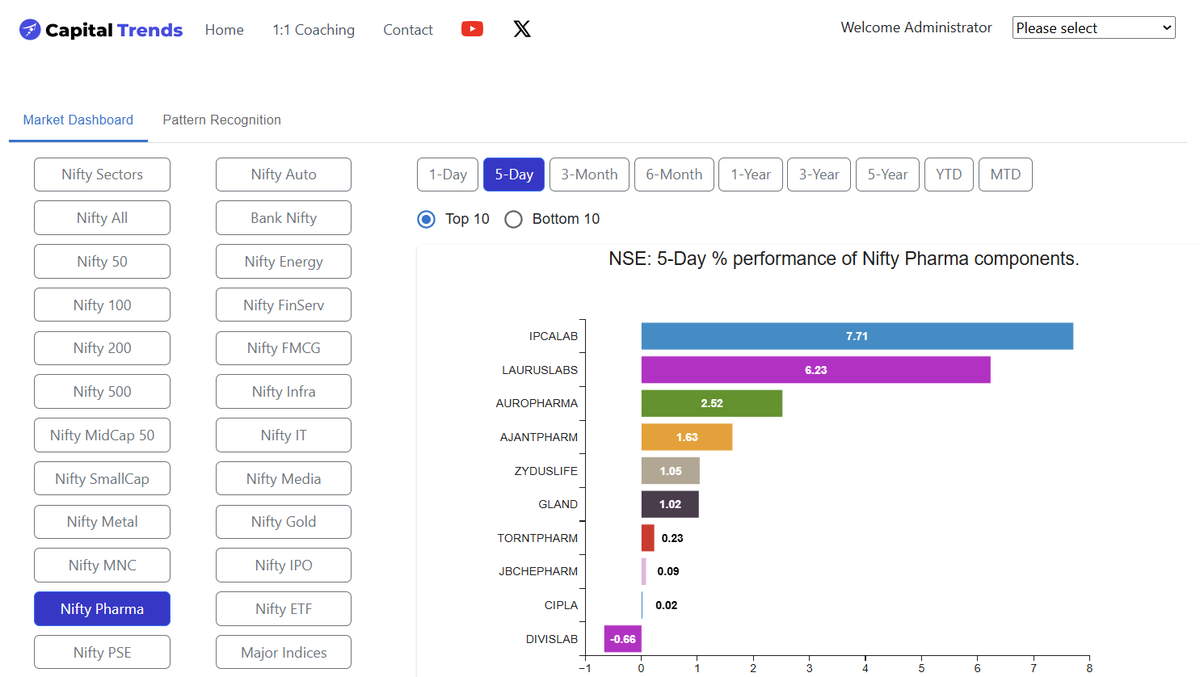This screenshot has height=677, width=1200.
Task: Select the Nifty MidCap 50 index
Action: tap(102, 435)
